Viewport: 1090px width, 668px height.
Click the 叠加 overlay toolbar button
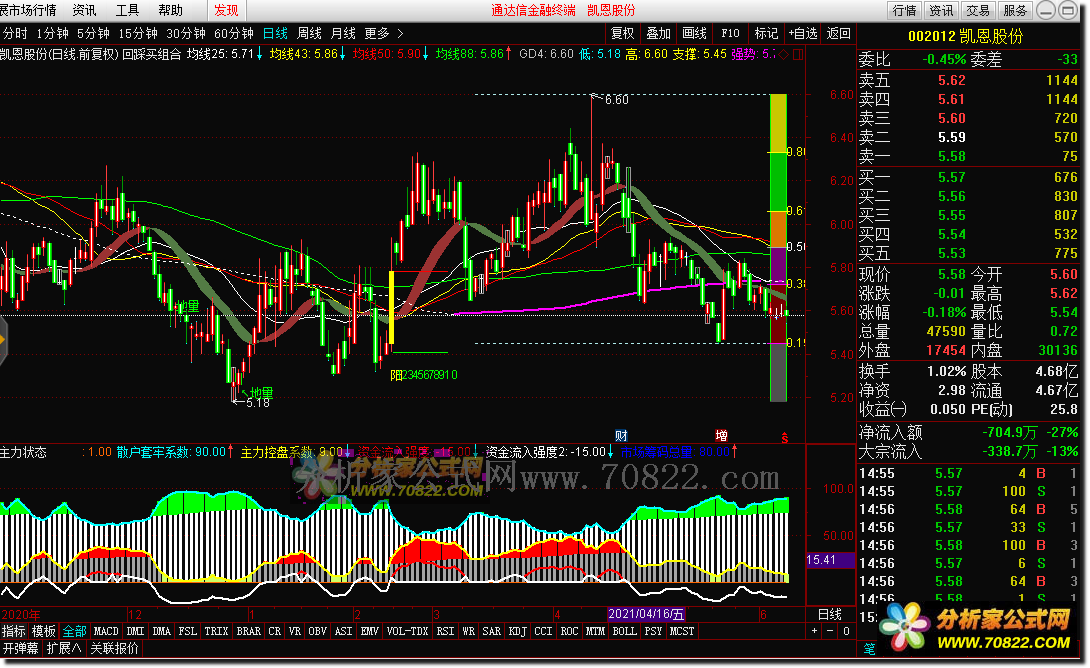658,33
